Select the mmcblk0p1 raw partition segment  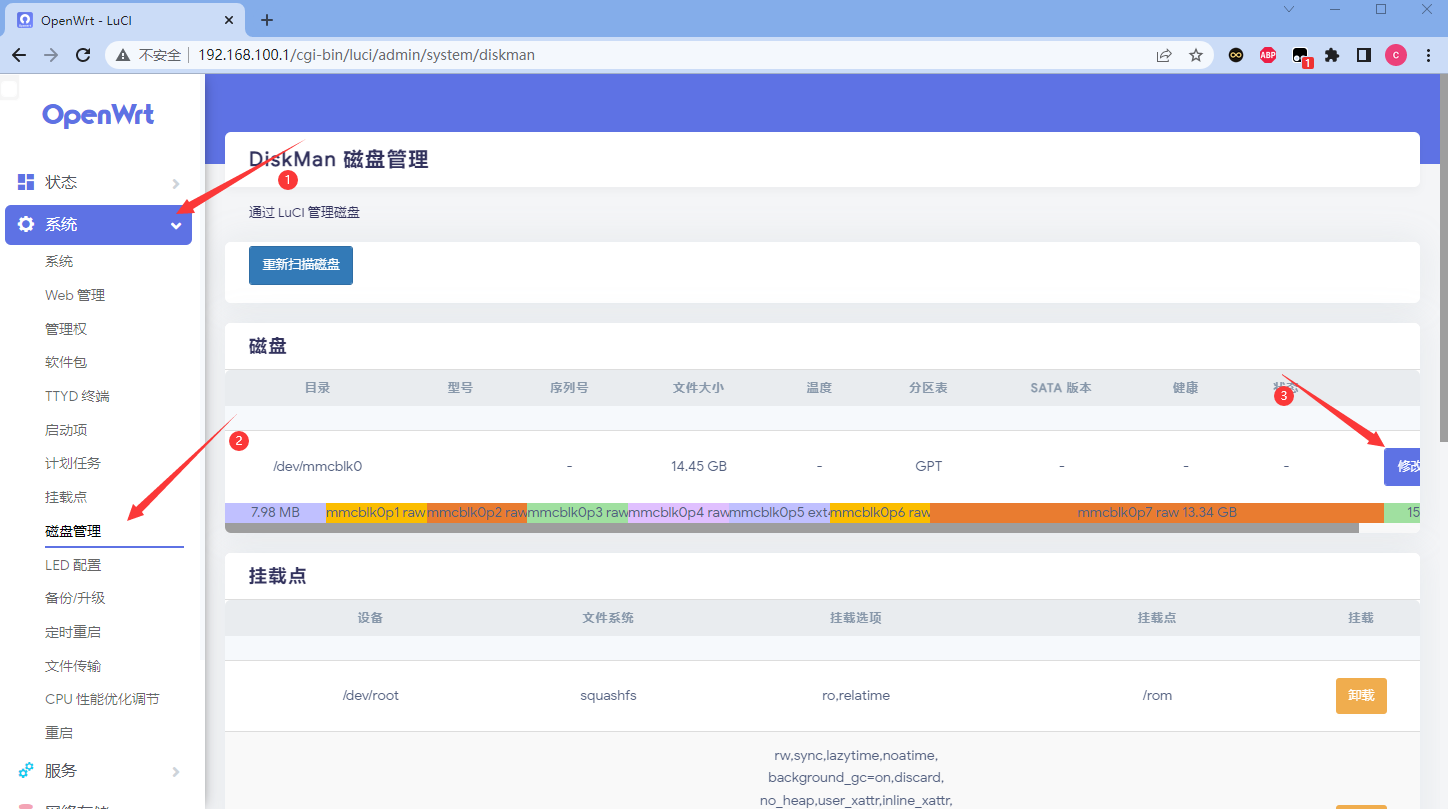click(x=376, y=512)
